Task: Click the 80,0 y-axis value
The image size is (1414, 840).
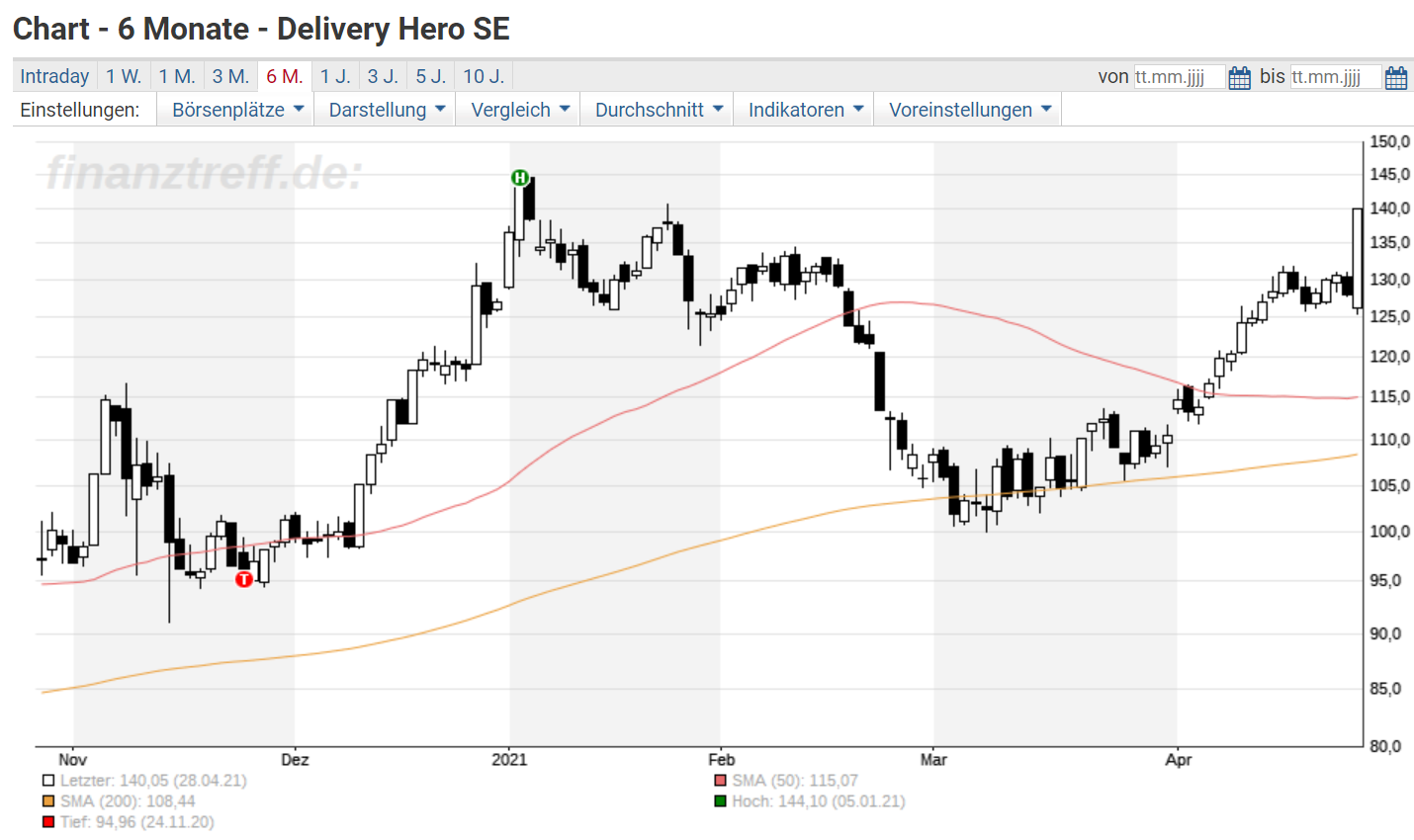Action: [x=1387, y=747]
